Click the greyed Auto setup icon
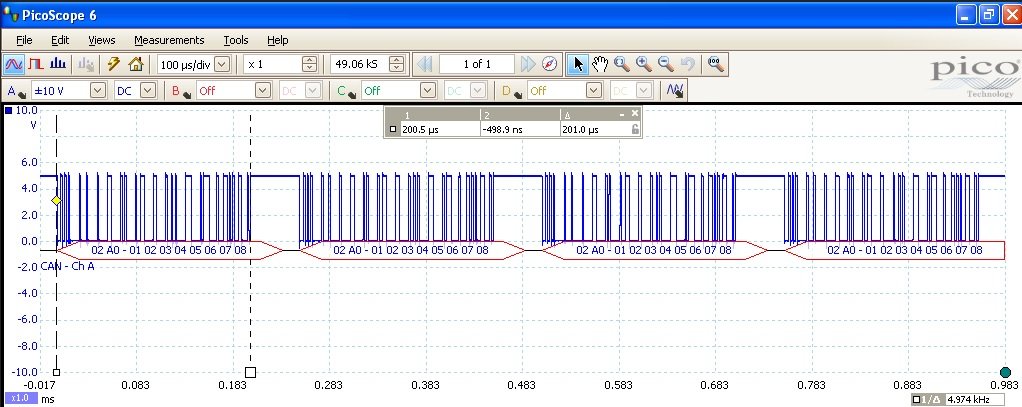The image size is (1022, 407). [86, 64]
